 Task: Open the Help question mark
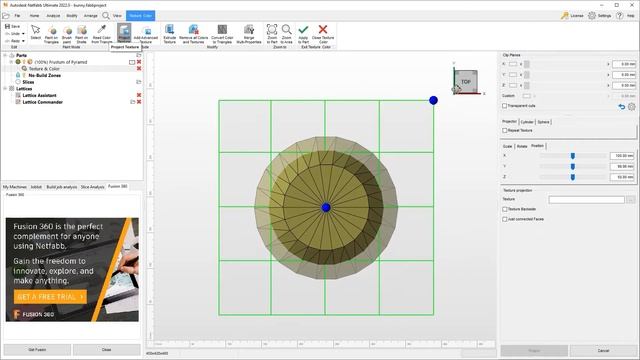click(620, 16)
